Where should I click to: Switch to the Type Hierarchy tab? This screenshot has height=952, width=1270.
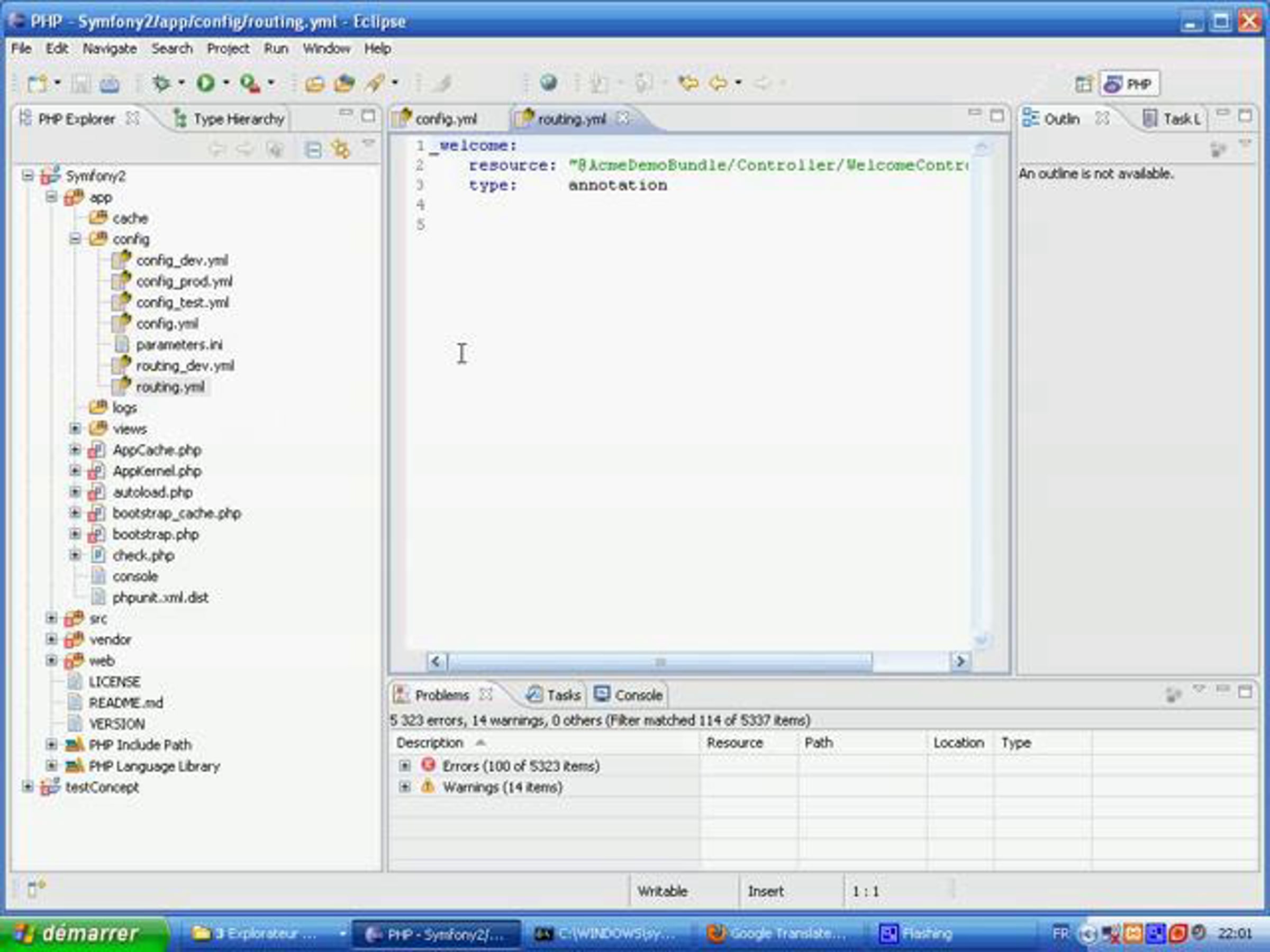[229, 119]
